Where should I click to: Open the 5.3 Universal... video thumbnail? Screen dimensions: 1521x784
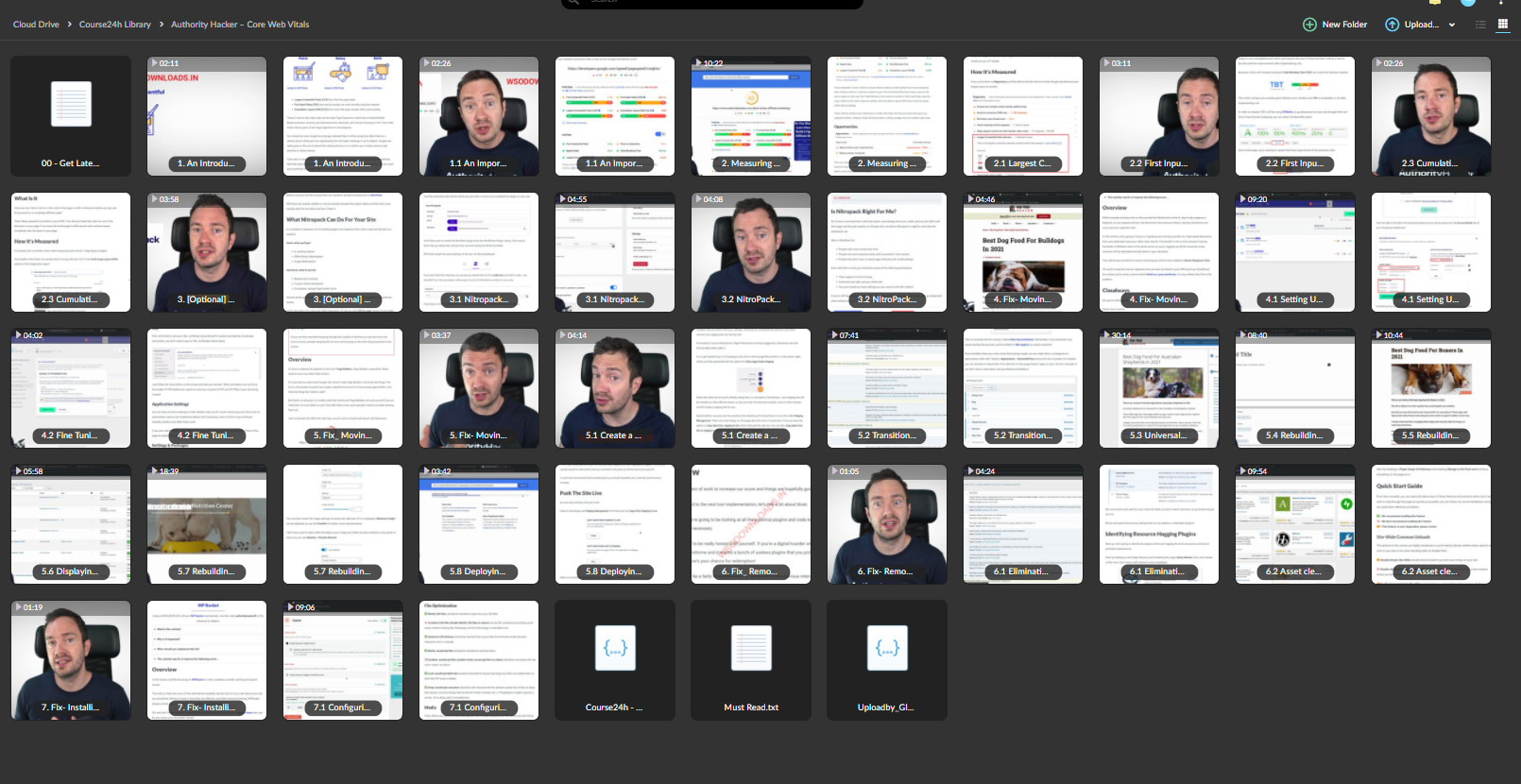point(1159,388)
